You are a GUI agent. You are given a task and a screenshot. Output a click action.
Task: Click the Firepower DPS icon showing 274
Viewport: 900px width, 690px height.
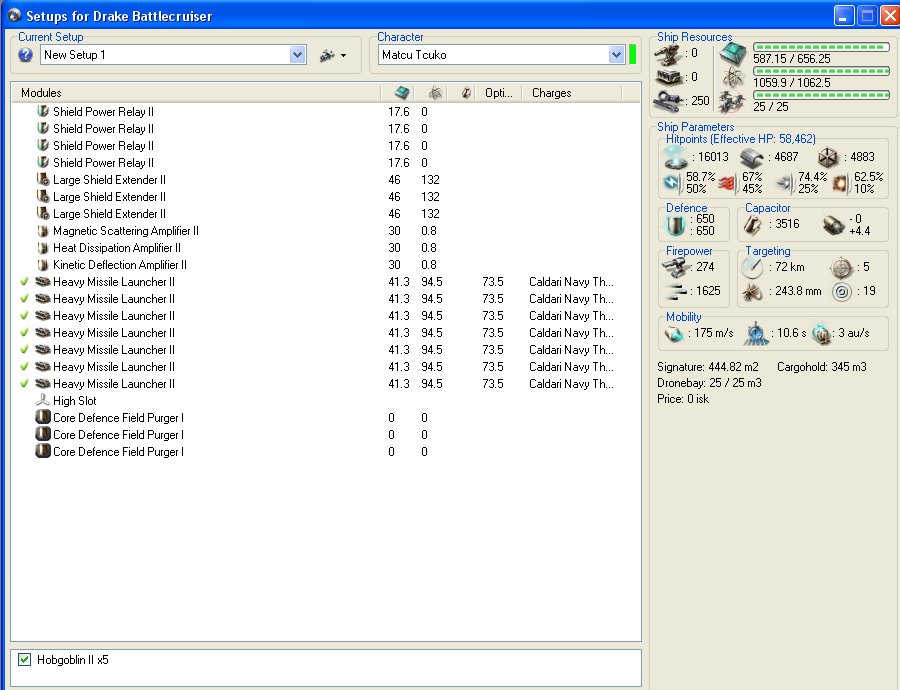point(676,268)
